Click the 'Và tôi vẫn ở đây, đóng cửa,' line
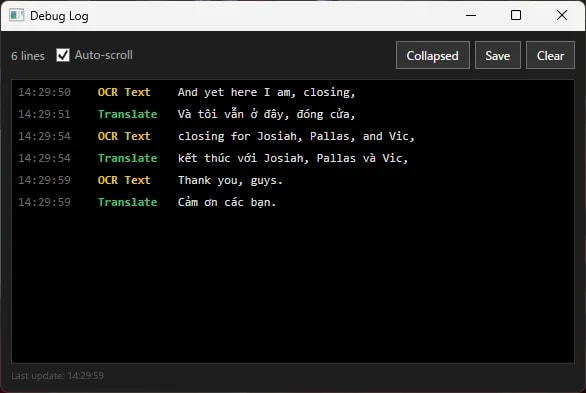The height and width of the screenshot is (393, 586). pos(266,114)
